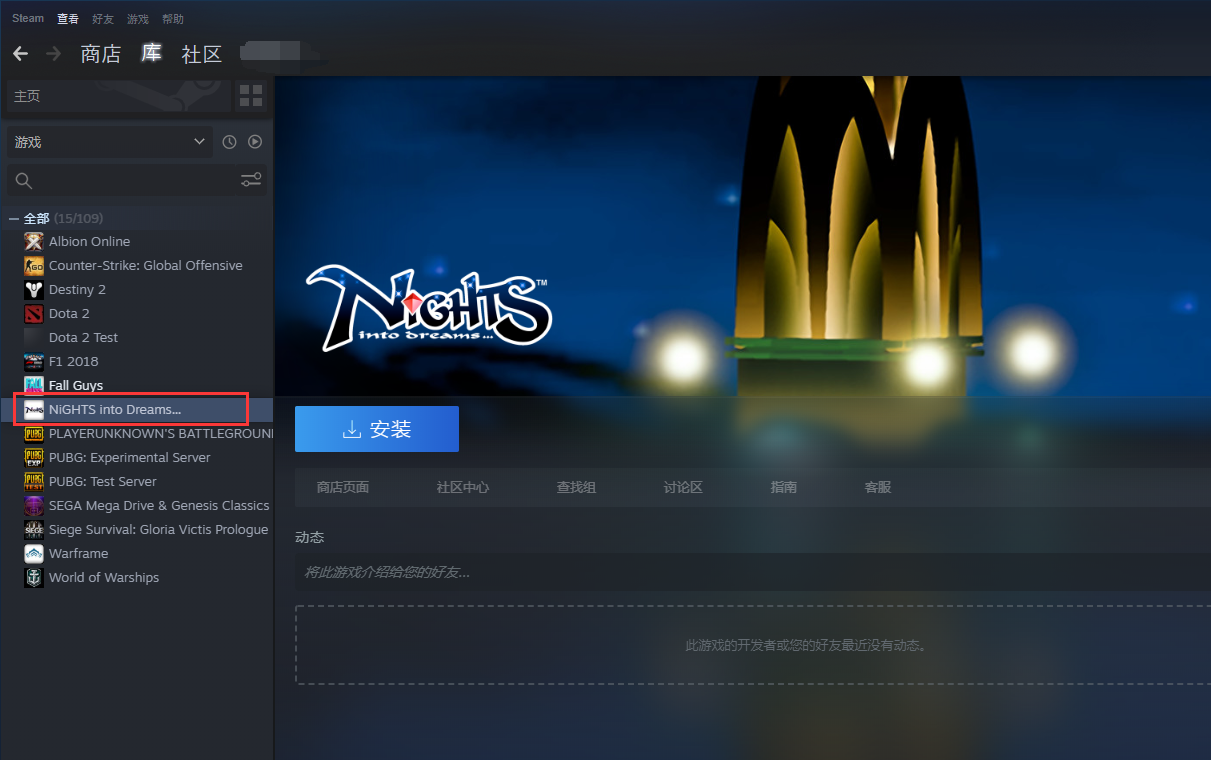Select Fall Guys in the list
The height and width of the screenshot is (760, 1211).
pyautogui.click(x=76, y=385)
